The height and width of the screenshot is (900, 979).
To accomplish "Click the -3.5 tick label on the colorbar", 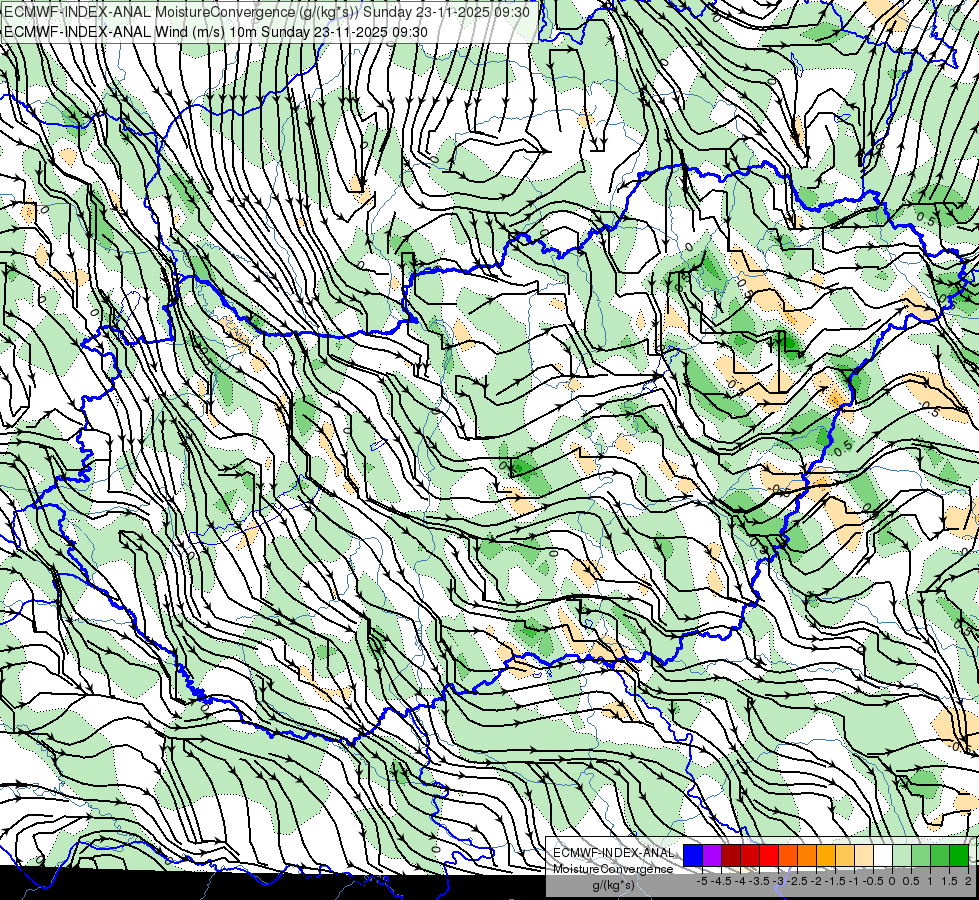I will point(759,881).
